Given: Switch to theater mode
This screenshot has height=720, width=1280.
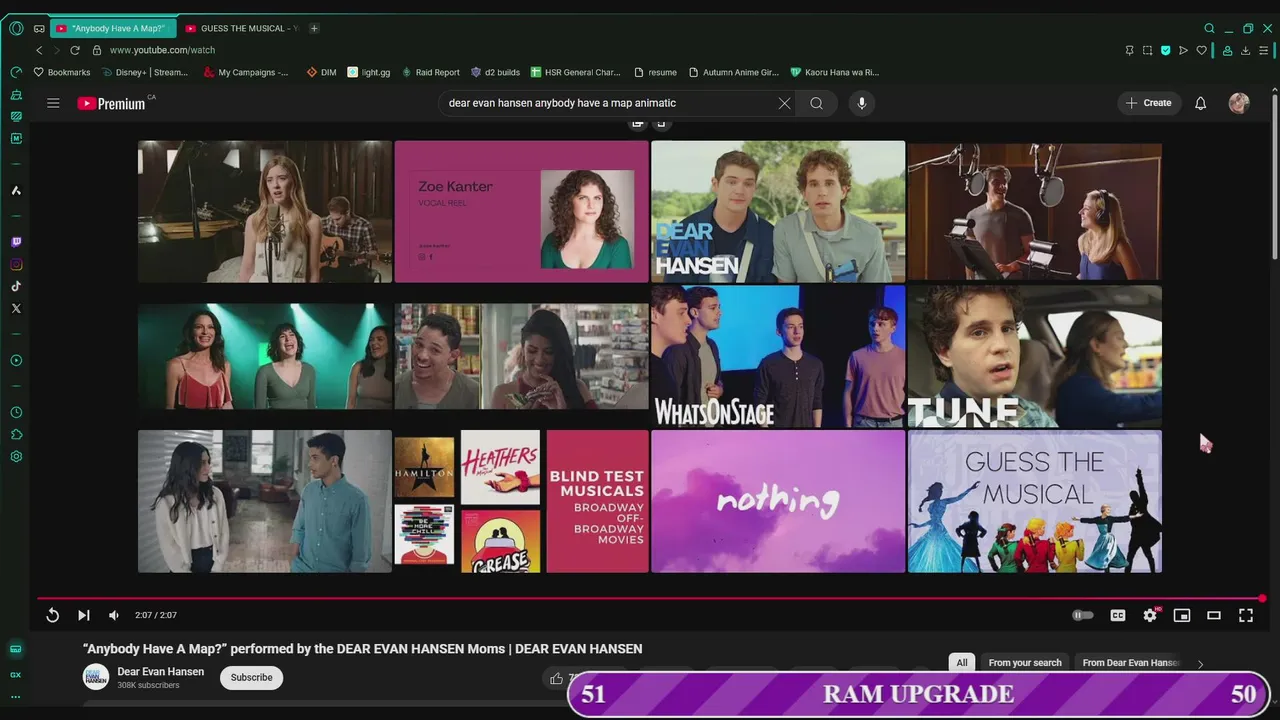Looking at the screenshot, I should point(1214,615).
